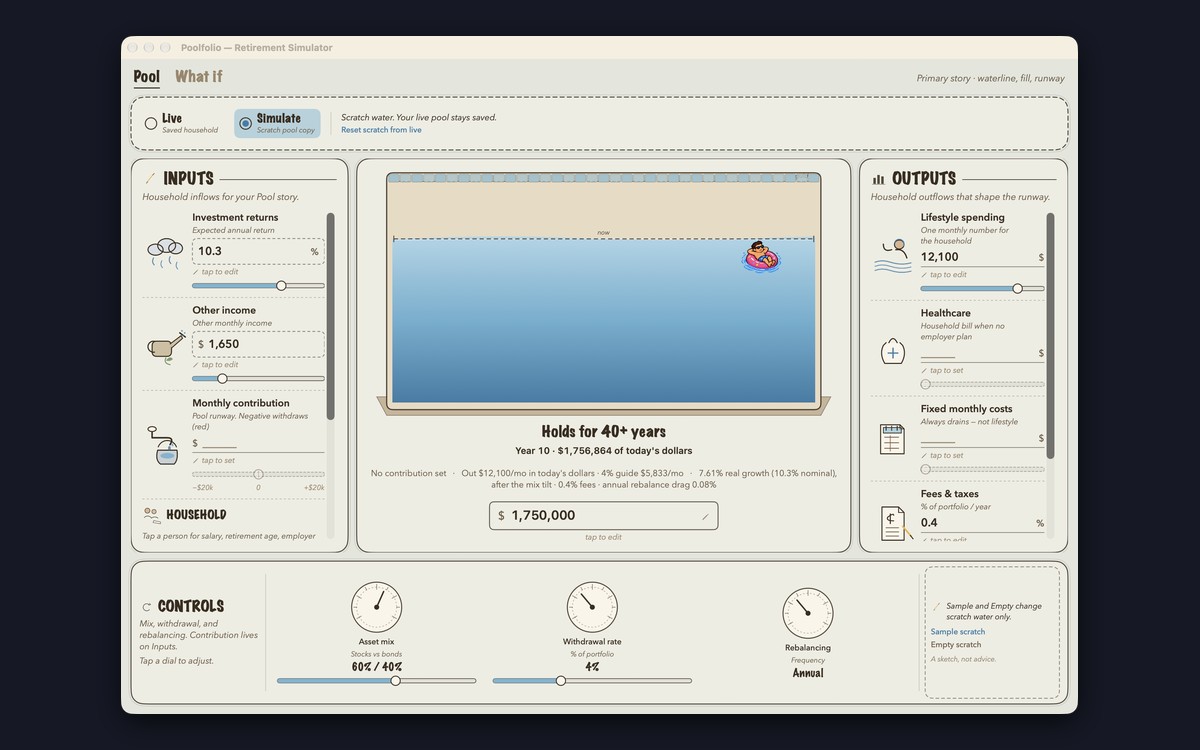Edit the Other income 1,650 field

click(x=258, y=344)
